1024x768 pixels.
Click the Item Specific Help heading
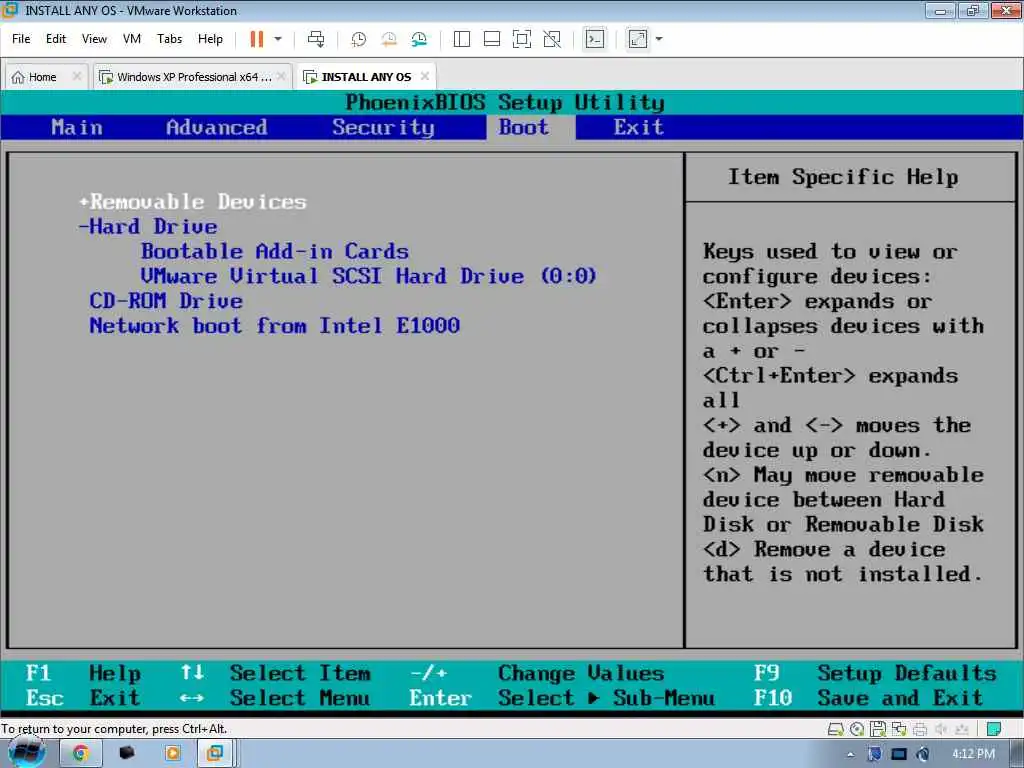[x=843, y=177]
